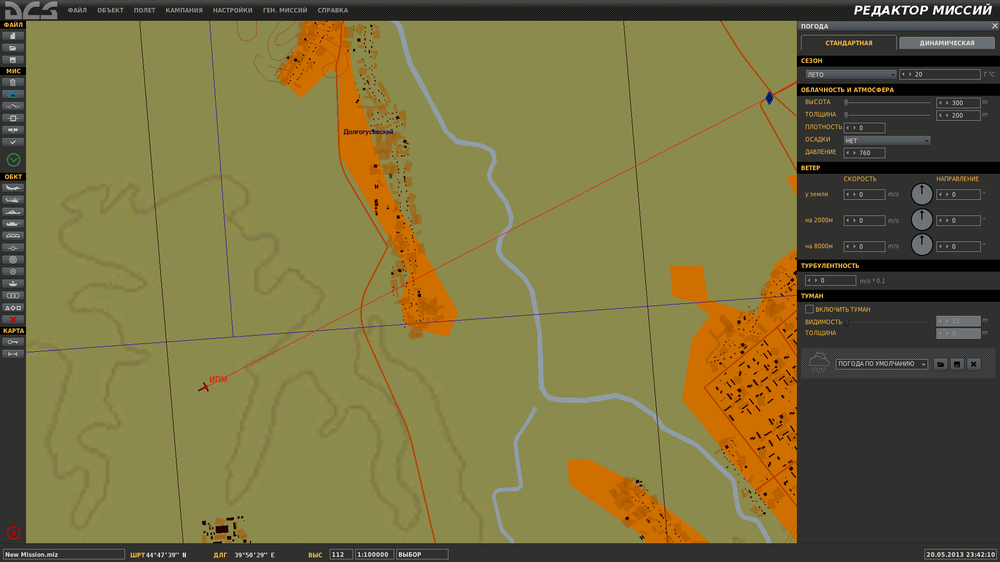Click the new mission file icon

13,36
